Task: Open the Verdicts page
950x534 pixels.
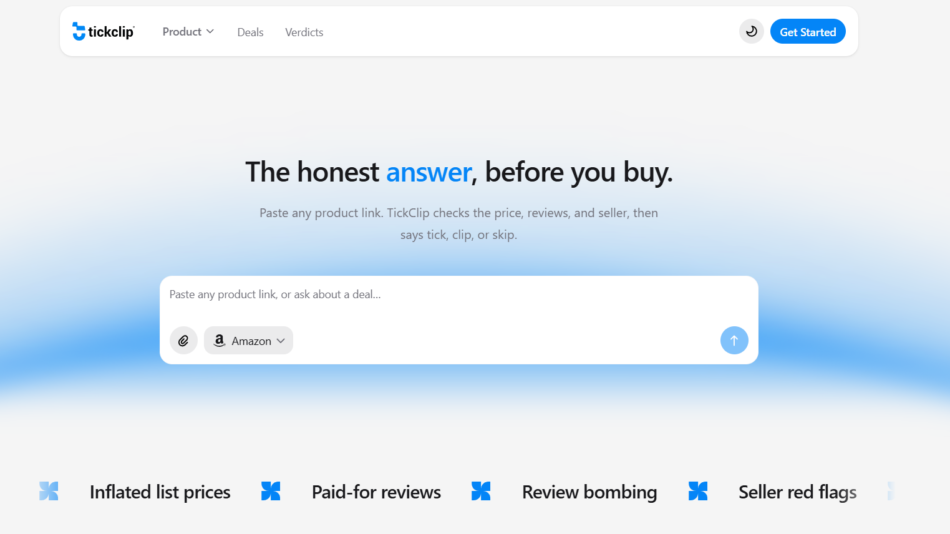Action: (x=304, y=32)
